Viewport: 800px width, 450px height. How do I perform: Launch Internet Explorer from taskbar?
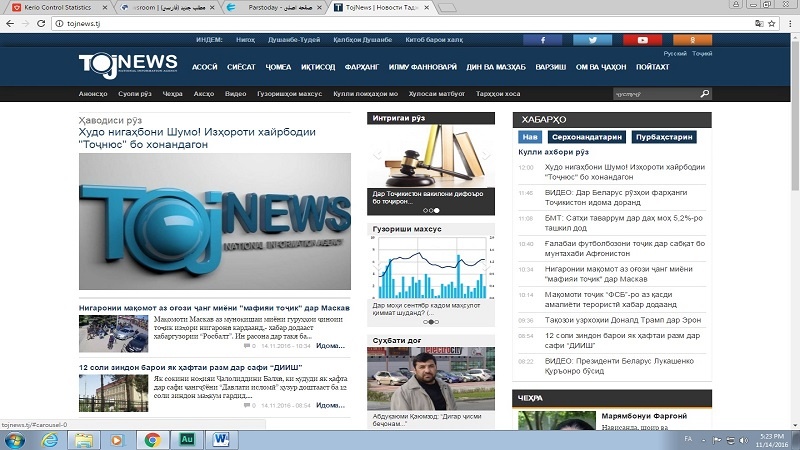(49, 440)
